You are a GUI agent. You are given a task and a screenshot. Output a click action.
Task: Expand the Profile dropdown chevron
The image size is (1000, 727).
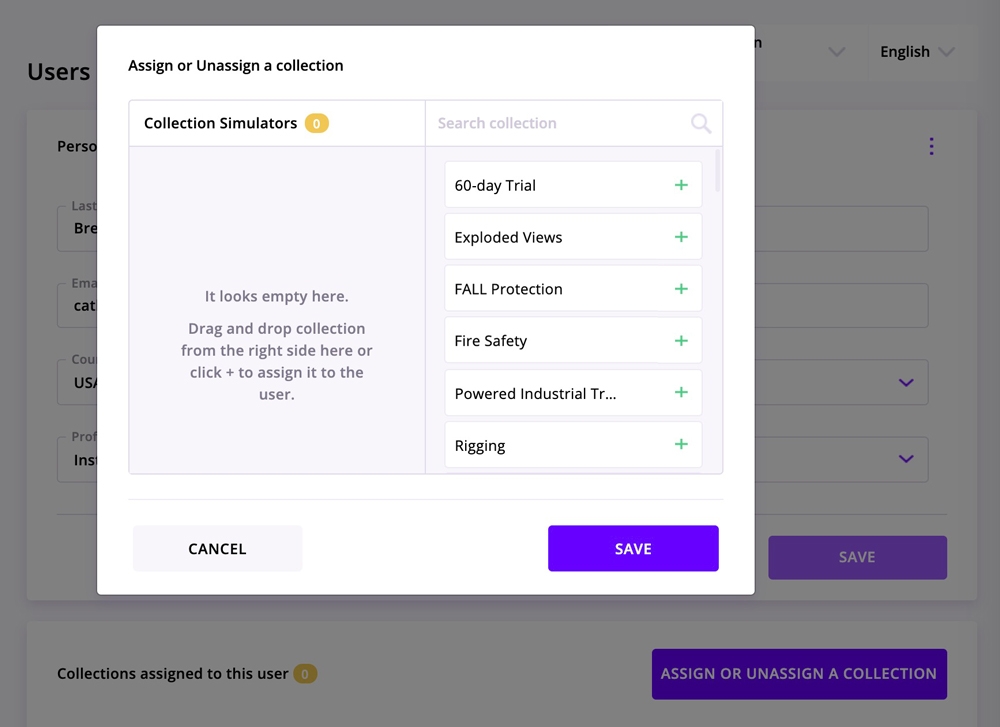pos(906,459)
